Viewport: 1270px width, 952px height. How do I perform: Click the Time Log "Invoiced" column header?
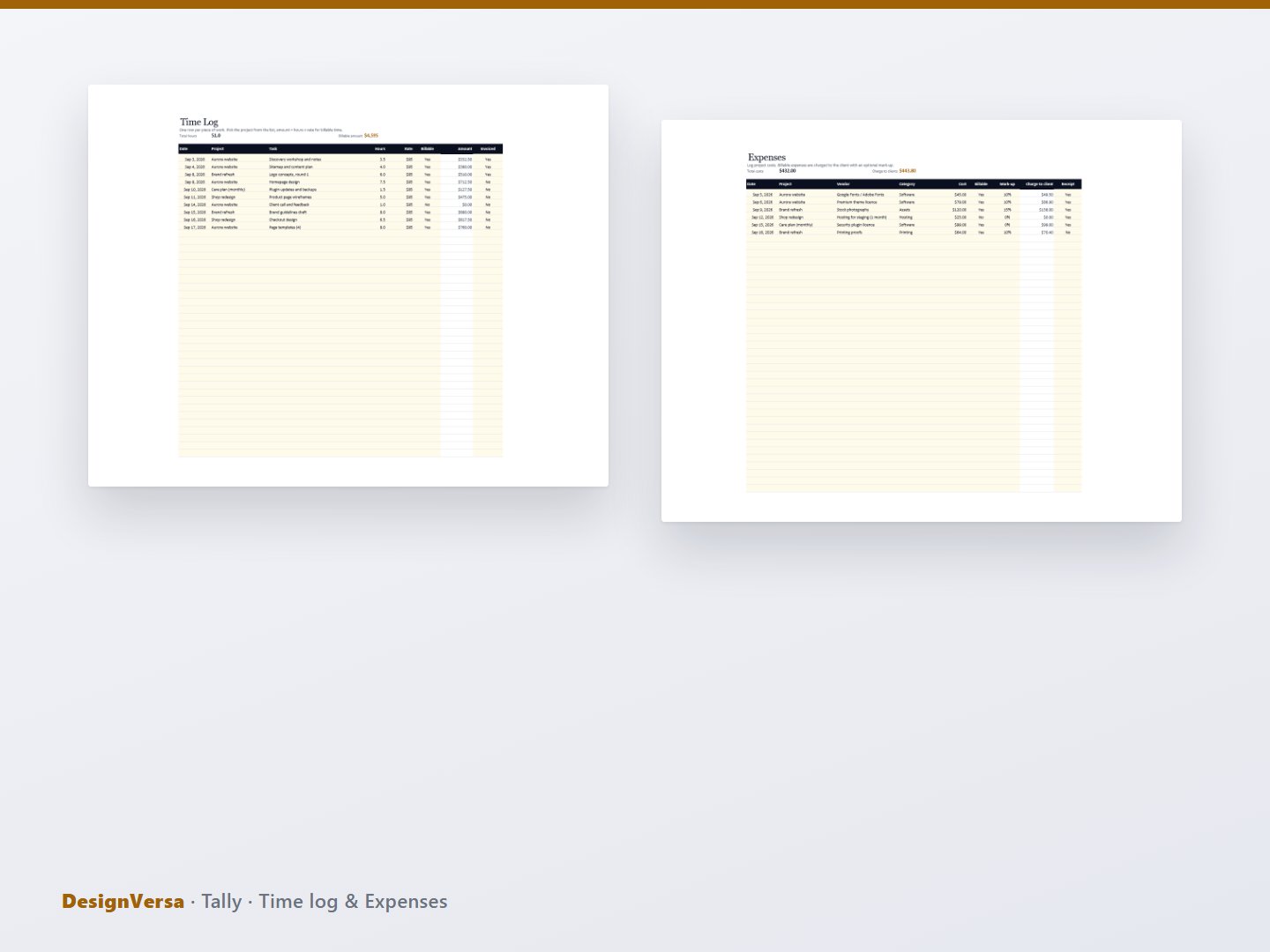click(488, 149)
